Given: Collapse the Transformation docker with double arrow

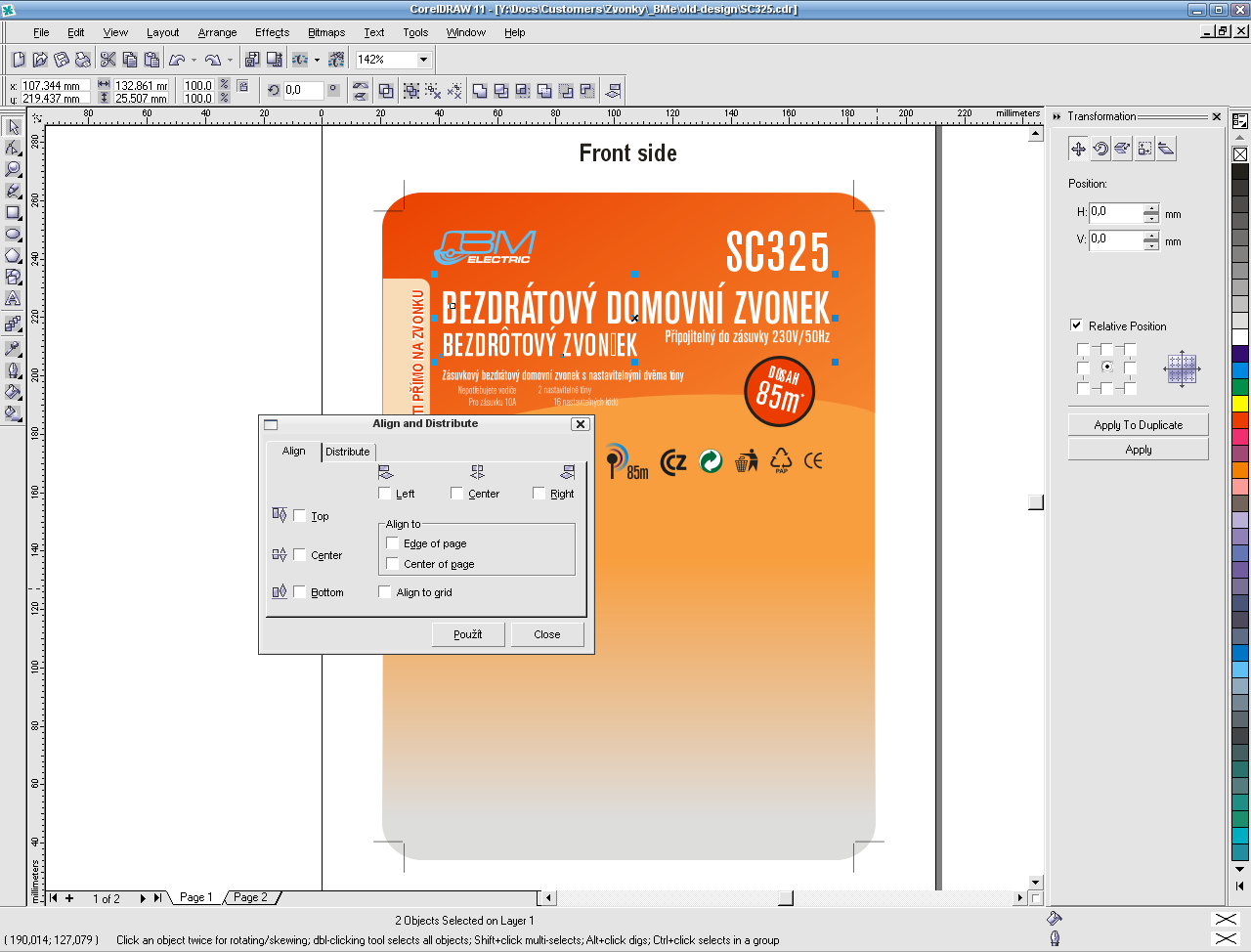Looking at the screenshot, I should point(1057,116).
